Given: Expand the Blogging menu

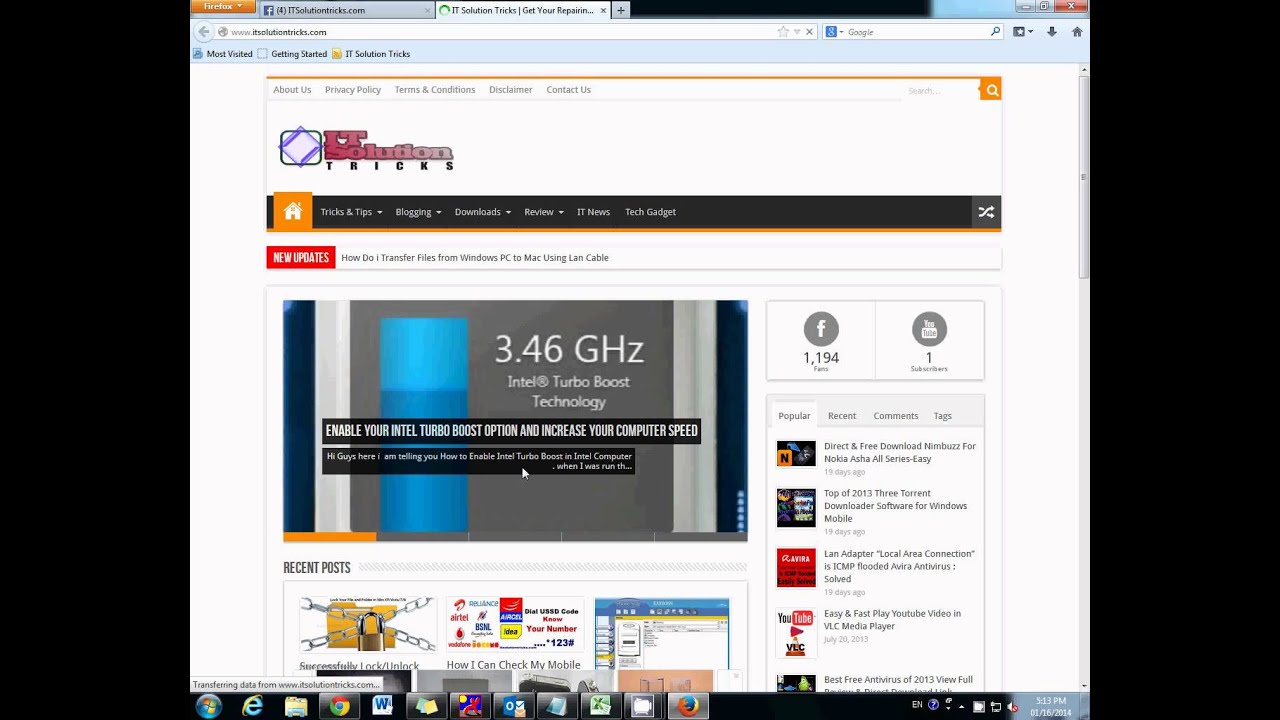Looking at the screenshot, I should [418, 212].
